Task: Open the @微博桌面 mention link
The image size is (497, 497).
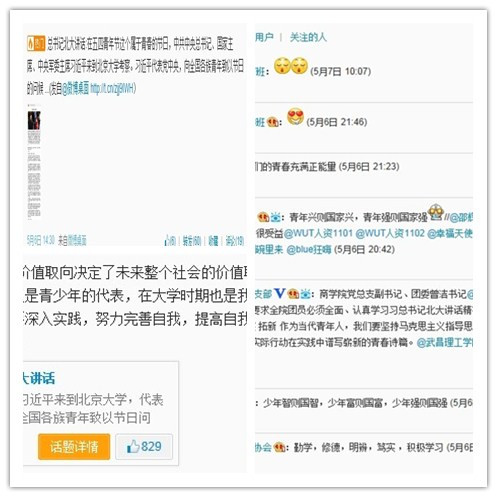Action: (76, 89)
